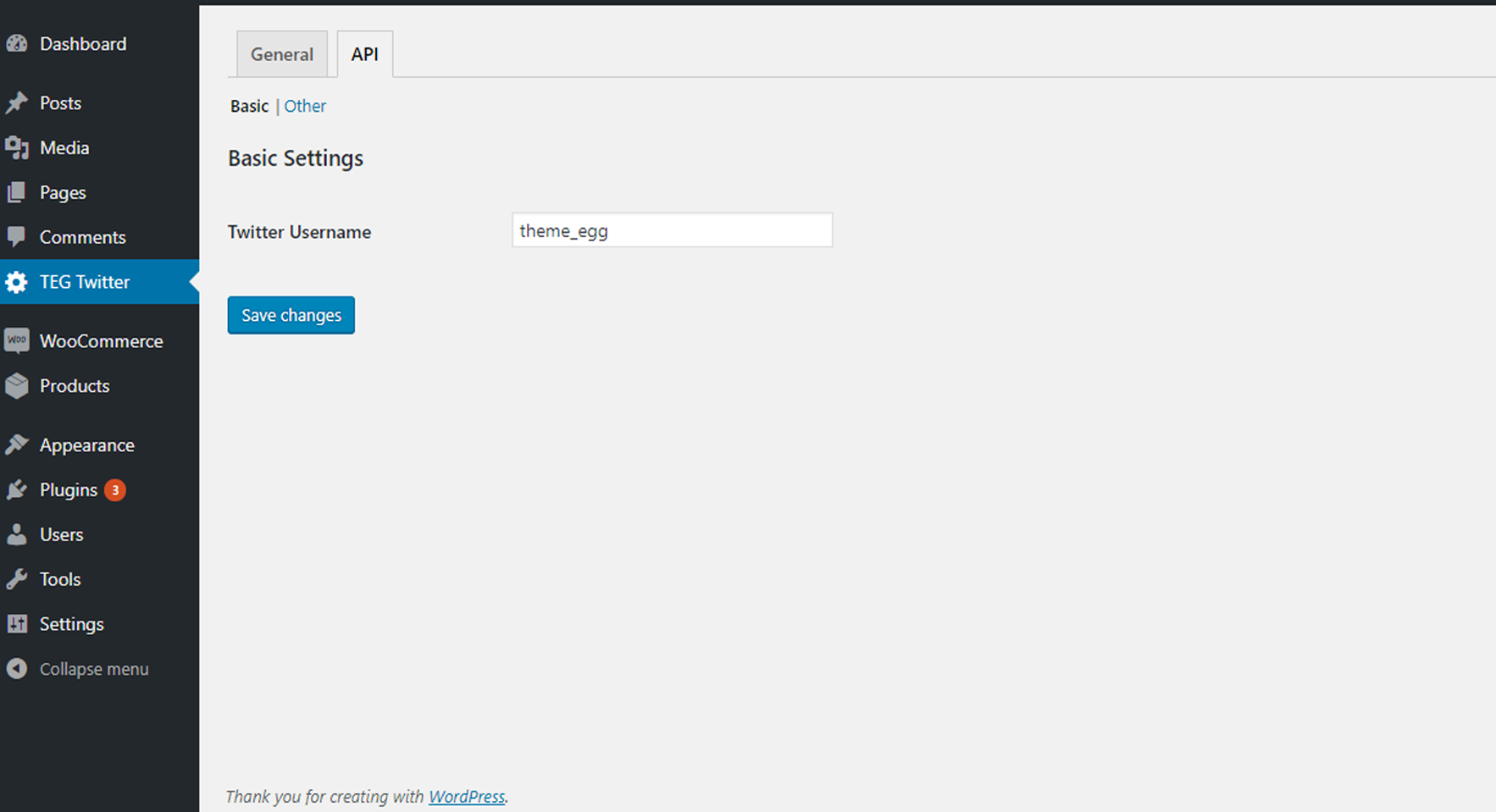Click the Tools wrench icon
The width and height of the screenshot is (1496, 812).
coord(17,580)
